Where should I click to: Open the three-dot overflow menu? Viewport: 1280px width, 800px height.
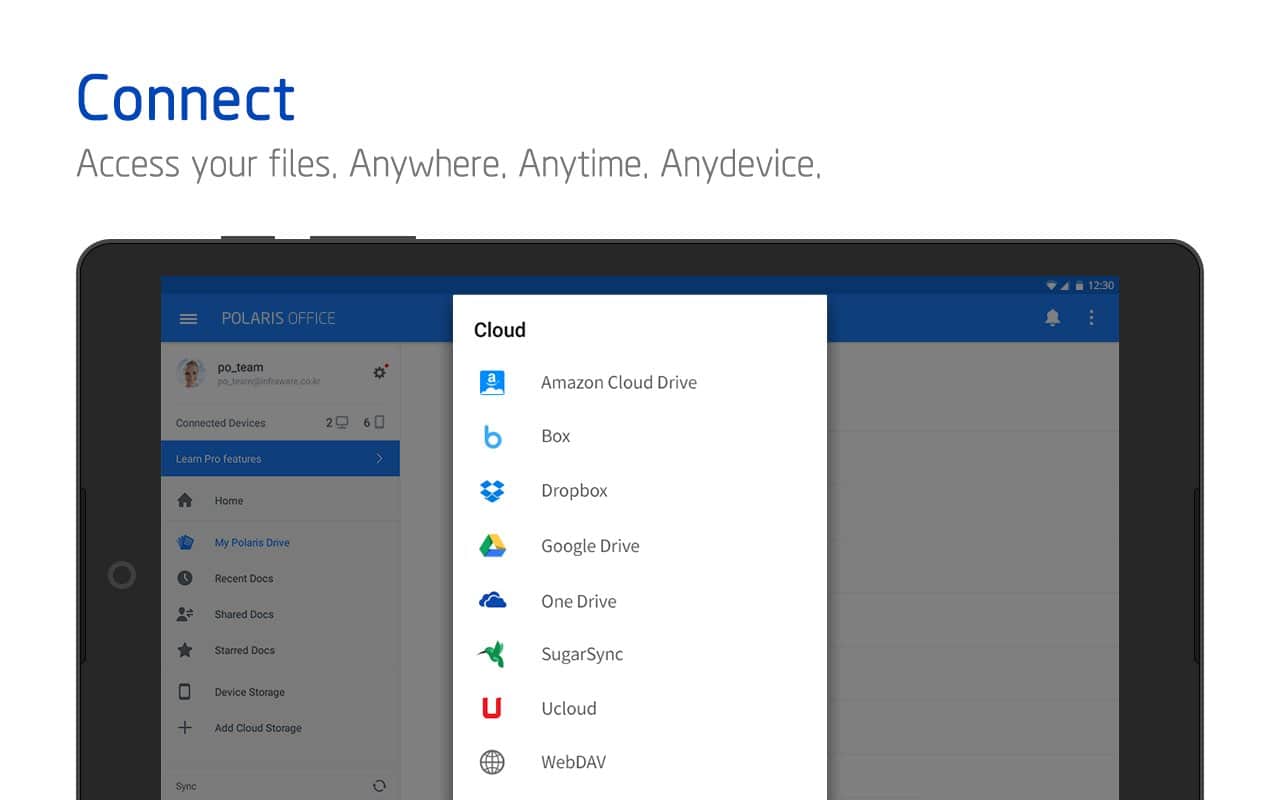click(x=1091, y=318)
